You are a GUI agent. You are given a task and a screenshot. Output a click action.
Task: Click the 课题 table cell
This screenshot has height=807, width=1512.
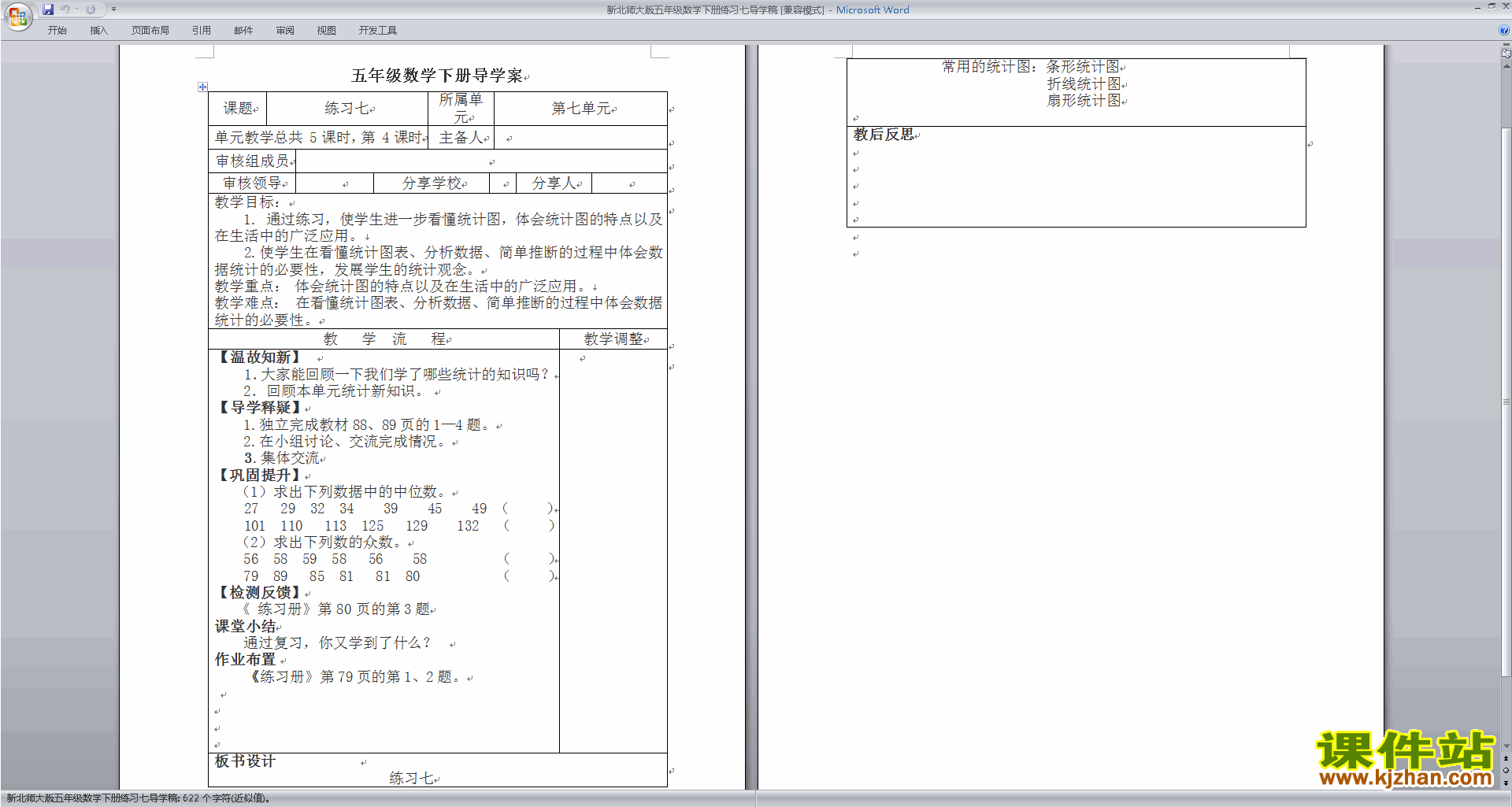pyautogui.click(x=238, y=109)
